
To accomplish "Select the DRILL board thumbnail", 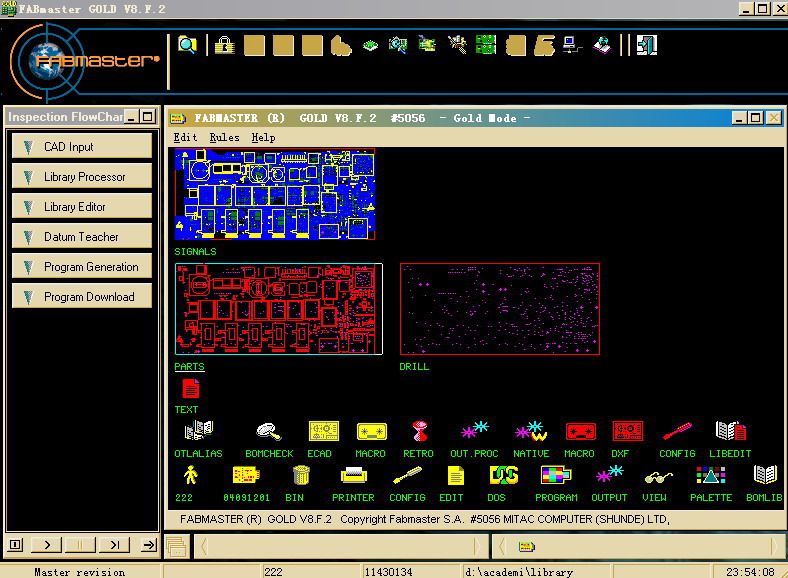I will (x=500, y=309).
